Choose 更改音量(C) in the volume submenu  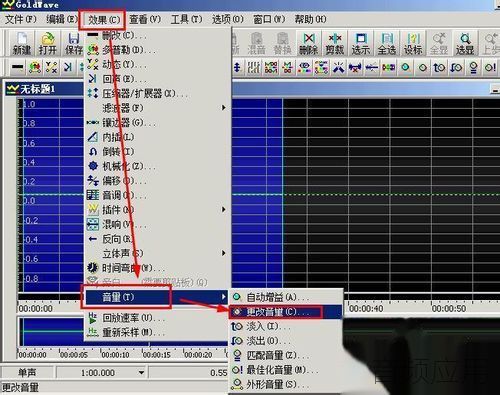pyautogui.click(x=286, y=312)
